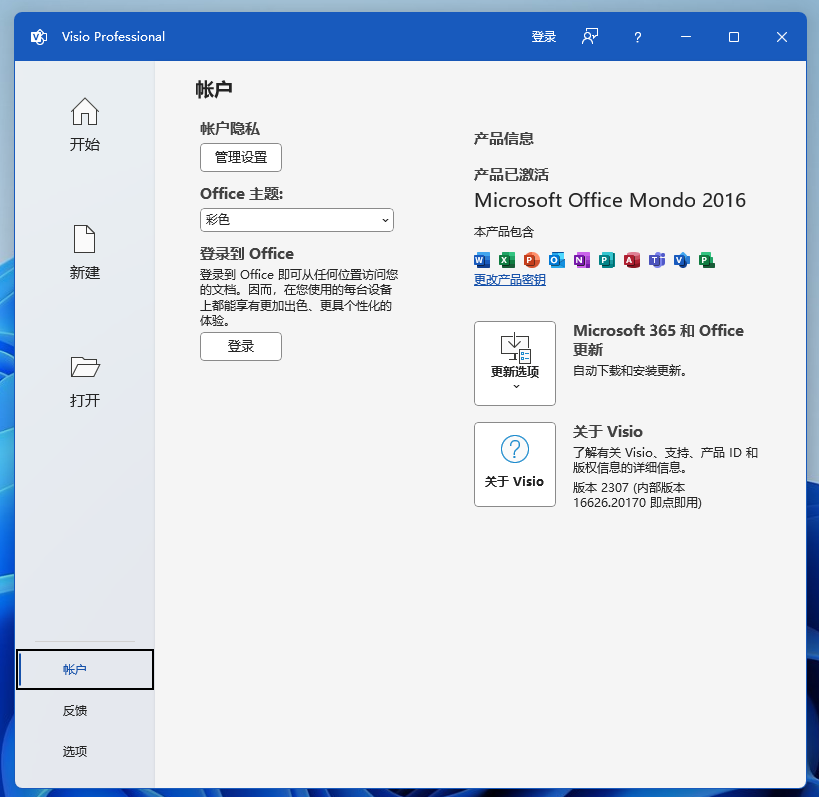Click 登录 in the title bar
Screen dimensions: 819x797
543,37
